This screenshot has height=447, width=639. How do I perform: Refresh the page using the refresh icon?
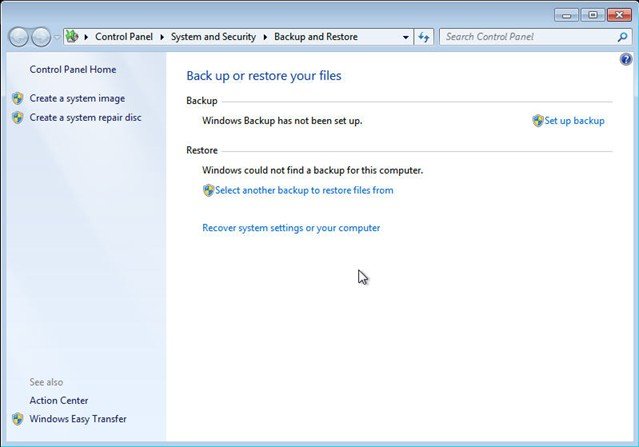tap(424, 37)
